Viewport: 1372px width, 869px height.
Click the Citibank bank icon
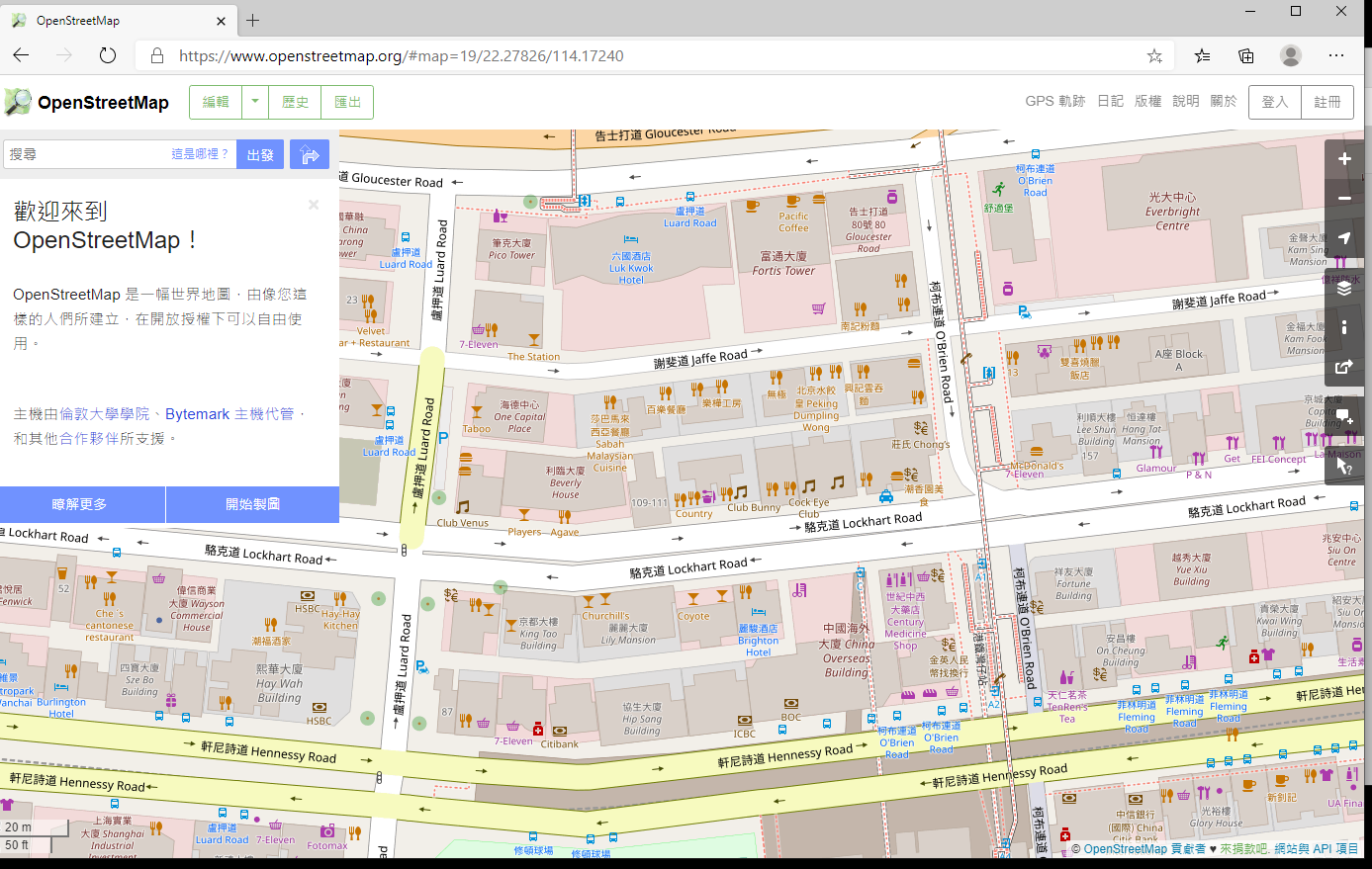pyautogui.click(x=559, y=731)
